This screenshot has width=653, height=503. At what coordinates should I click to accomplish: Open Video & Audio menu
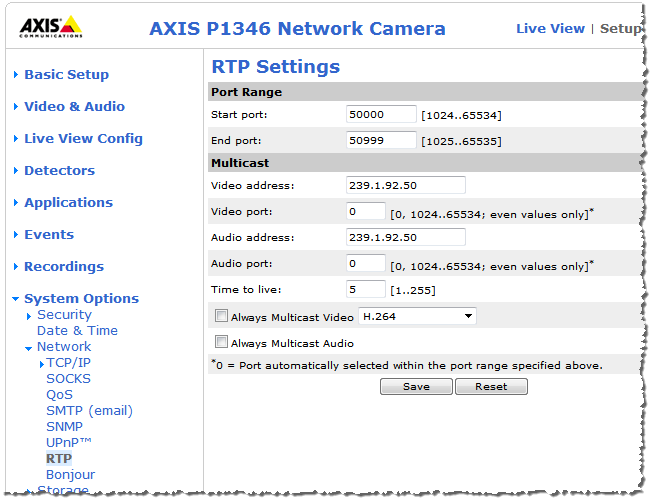pos(75,107)
